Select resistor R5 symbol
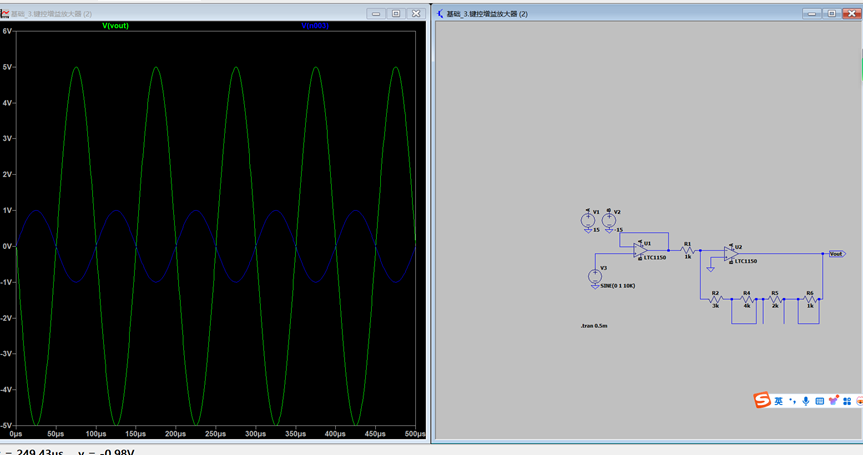Viewport: 863px width, 455px height. pos(775,299)
